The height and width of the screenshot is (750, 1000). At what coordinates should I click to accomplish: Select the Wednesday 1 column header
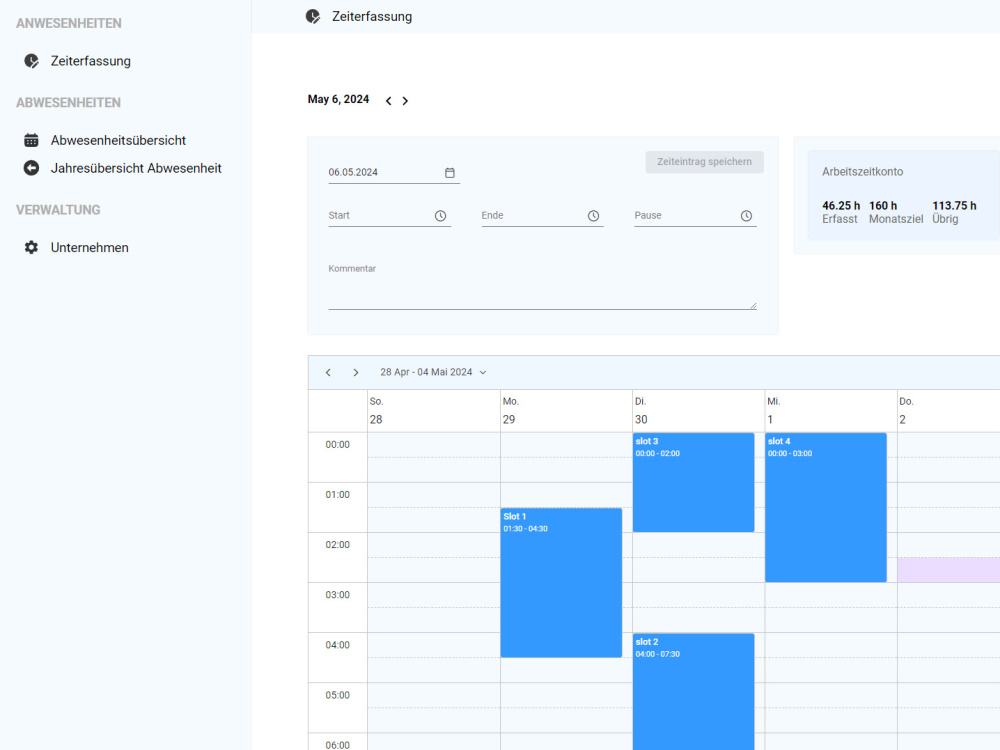(x=831, y=411)
